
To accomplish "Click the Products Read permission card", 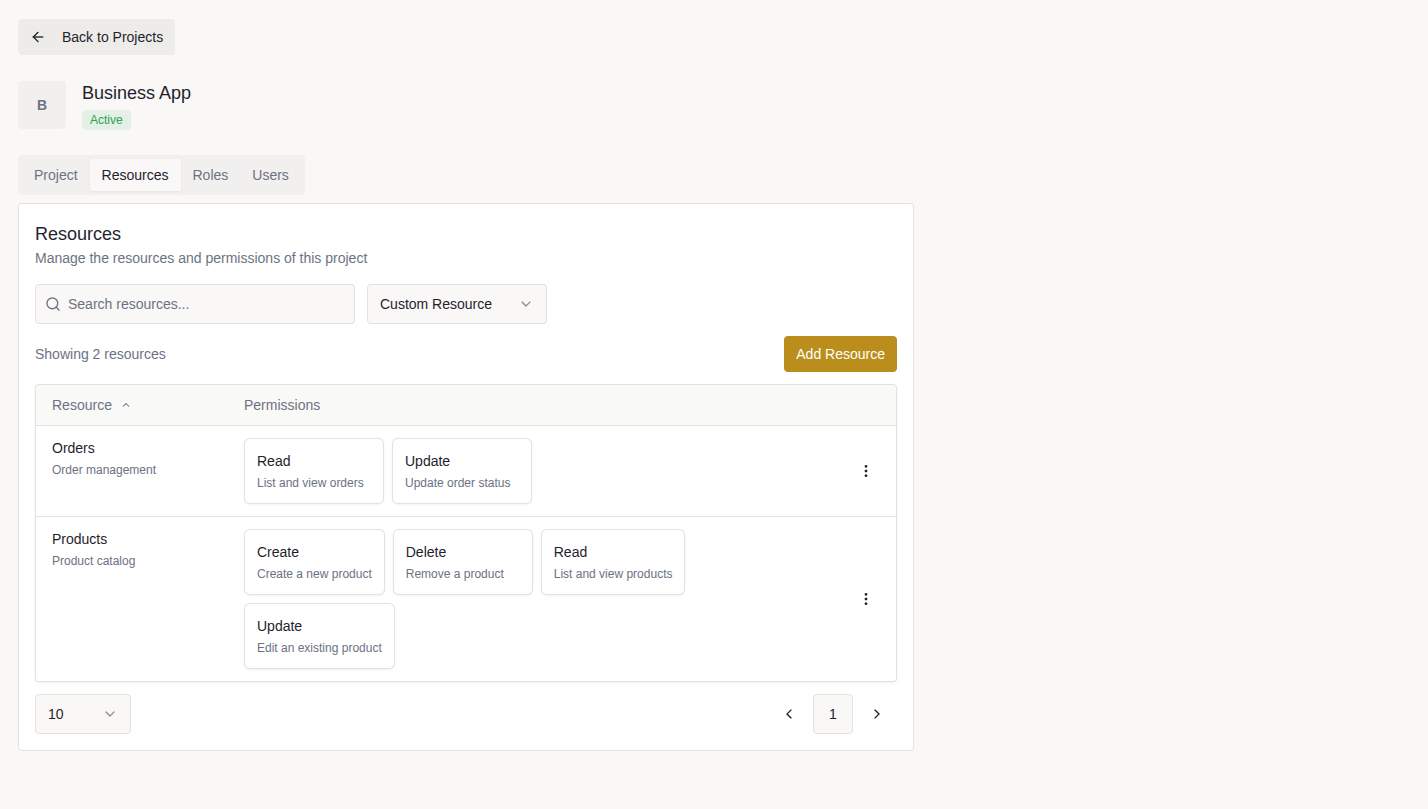I will [613, 562].
